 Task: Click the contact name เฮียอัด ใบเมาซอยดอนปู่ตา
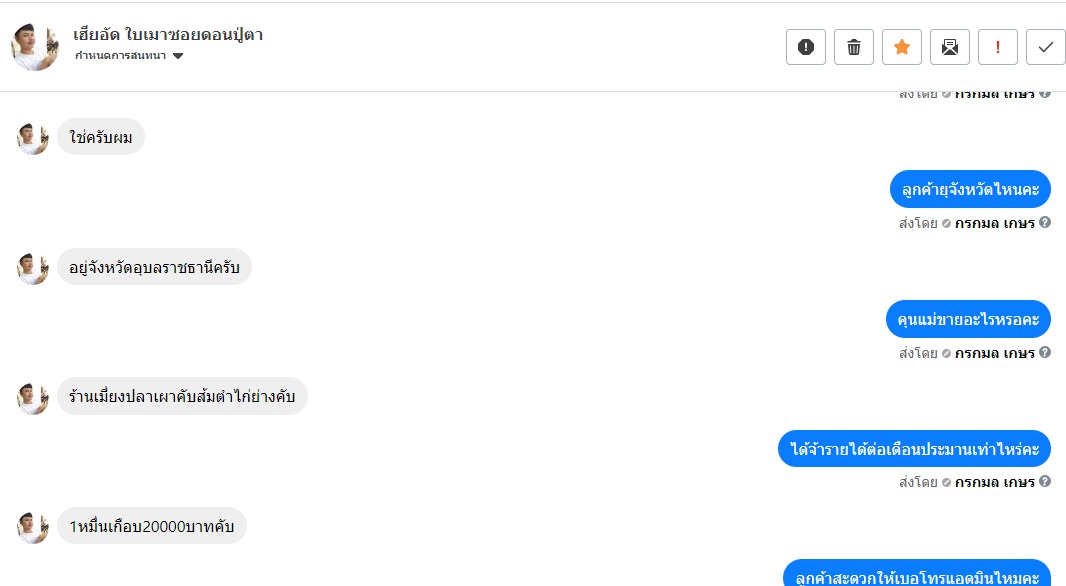click(x=168, y=35)
